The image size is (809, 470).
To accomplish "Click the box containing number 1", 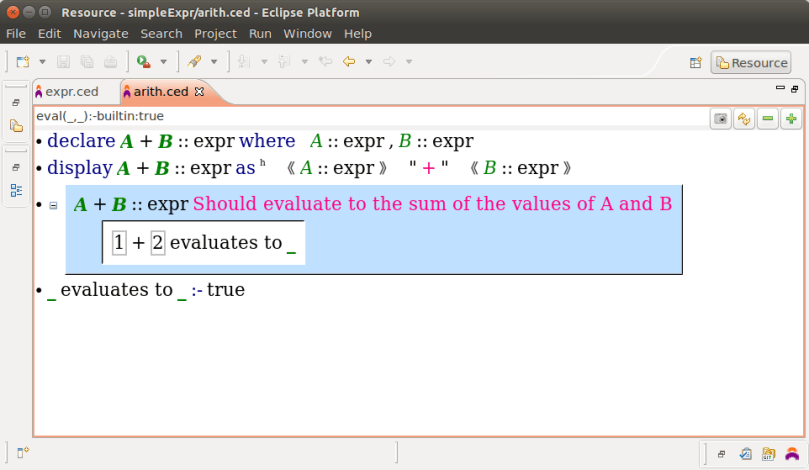I will 119,243.
